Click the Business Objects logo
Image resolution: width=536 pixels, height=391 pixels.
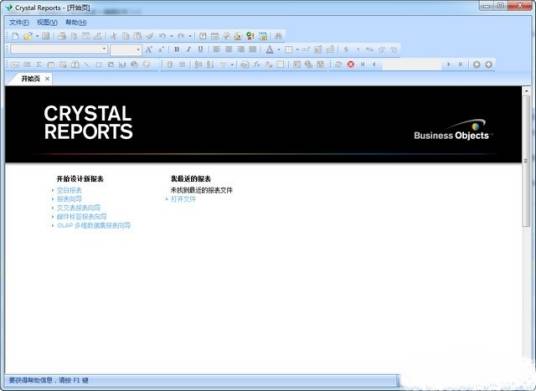(x=452, y=130)
